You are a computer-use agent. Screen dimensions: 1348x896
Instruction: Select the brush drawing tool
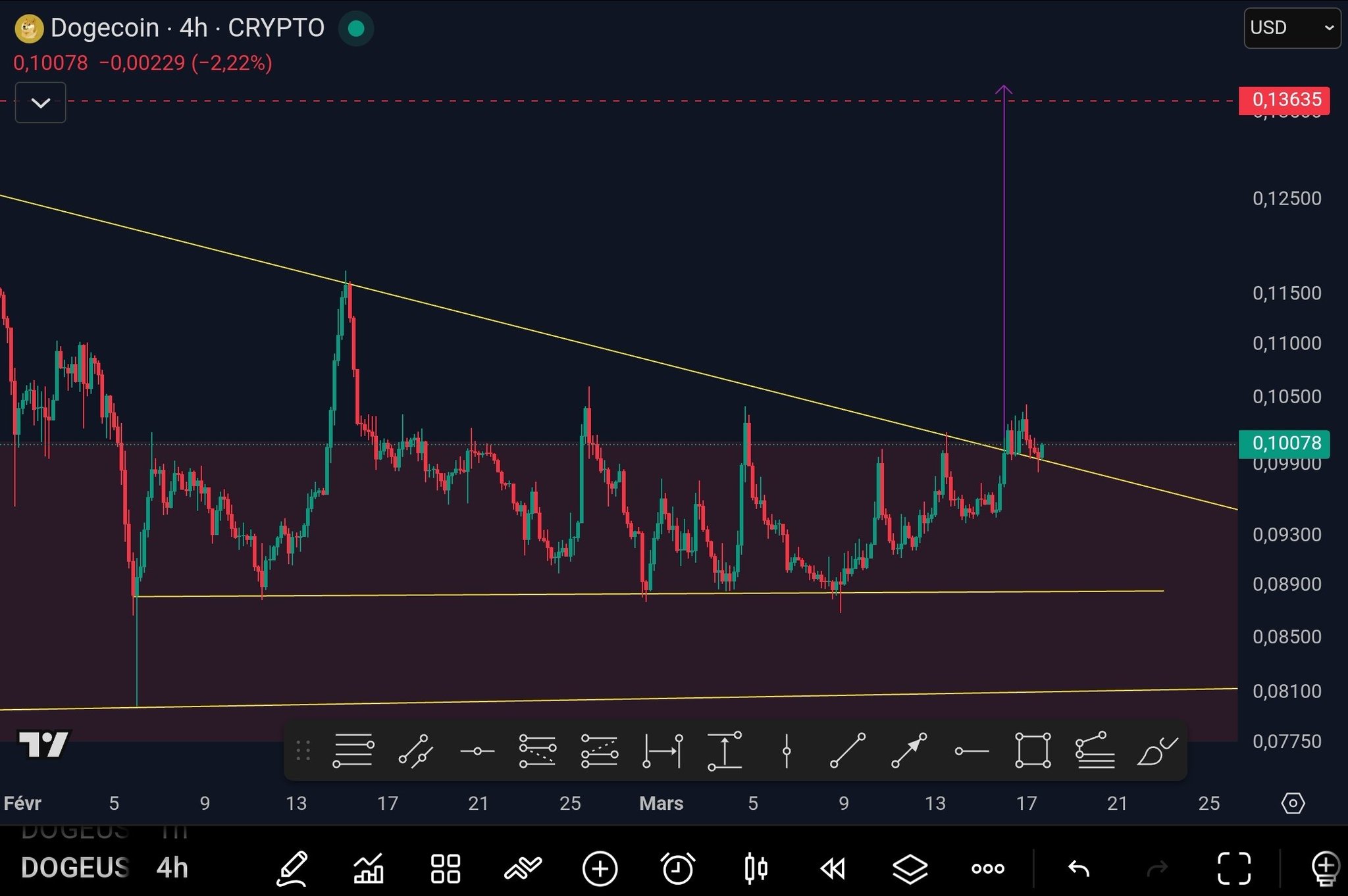[x=1156, y=751]
